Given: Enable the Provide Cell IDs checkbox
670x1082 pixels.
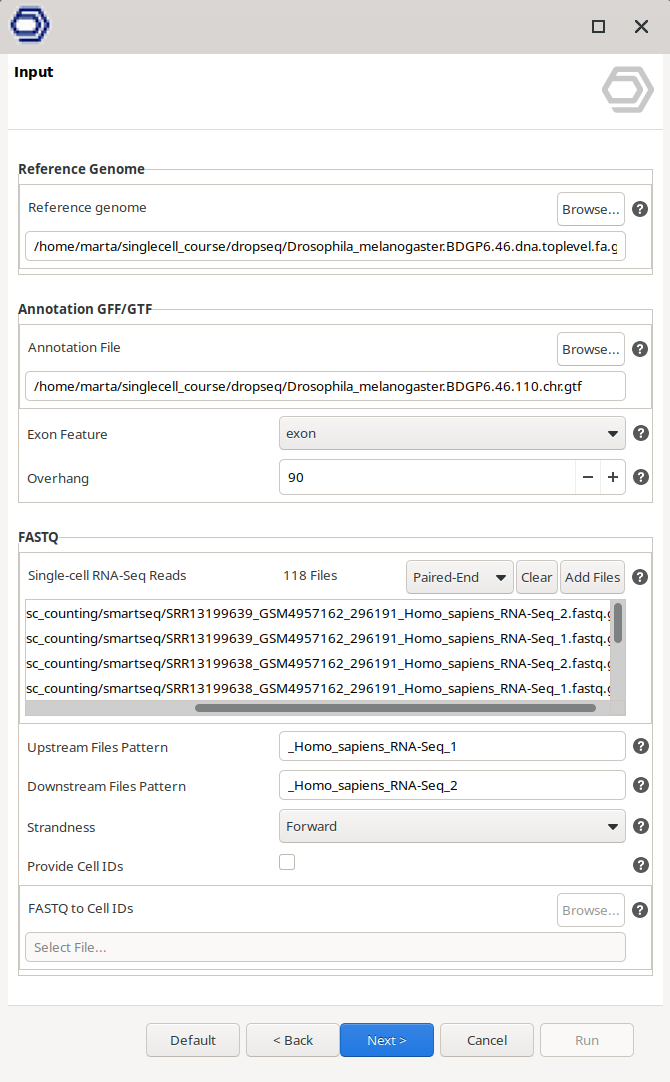Looking at the screenshot, I should tap(287, 862).
